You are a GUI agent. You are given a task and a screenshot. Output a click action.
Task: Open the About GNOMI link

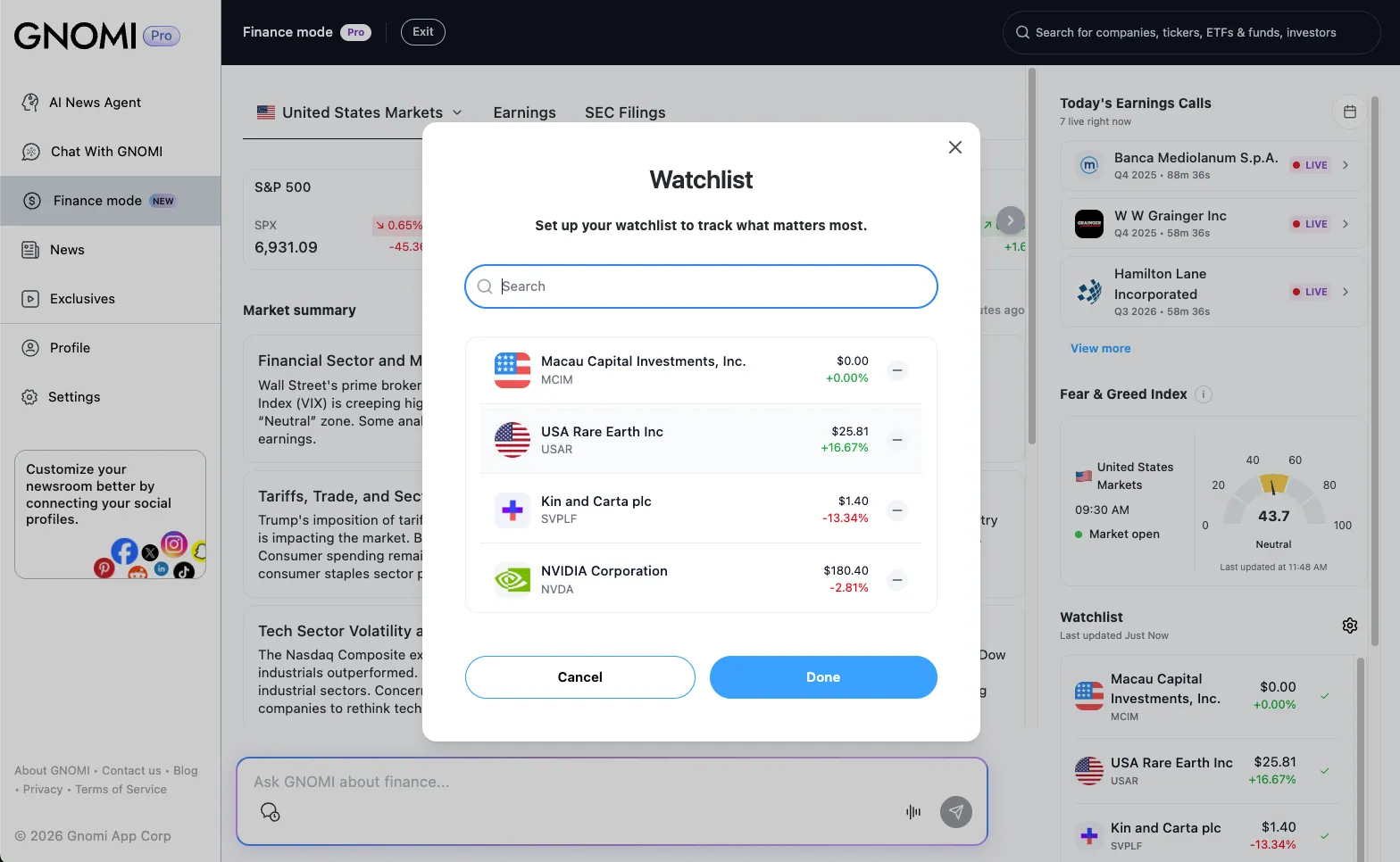[52, 771]
